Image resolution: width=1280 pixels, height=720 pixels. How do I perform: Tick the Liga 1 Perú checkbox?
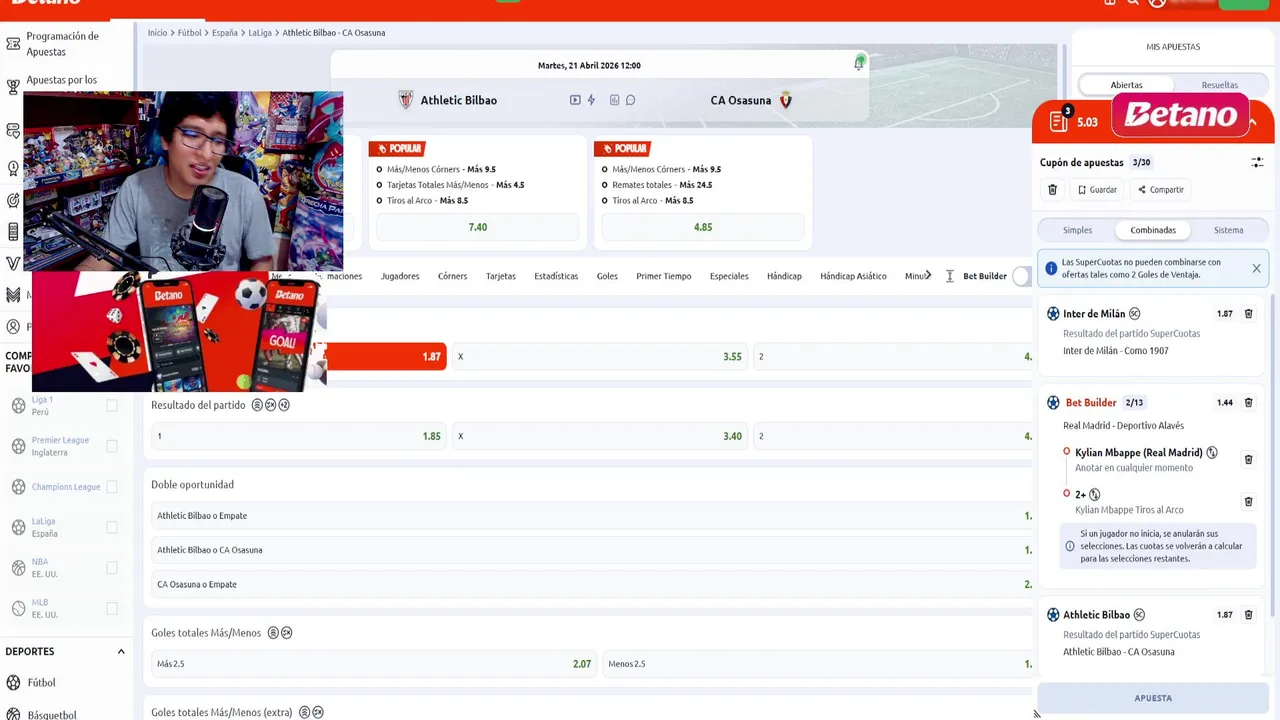112,405
